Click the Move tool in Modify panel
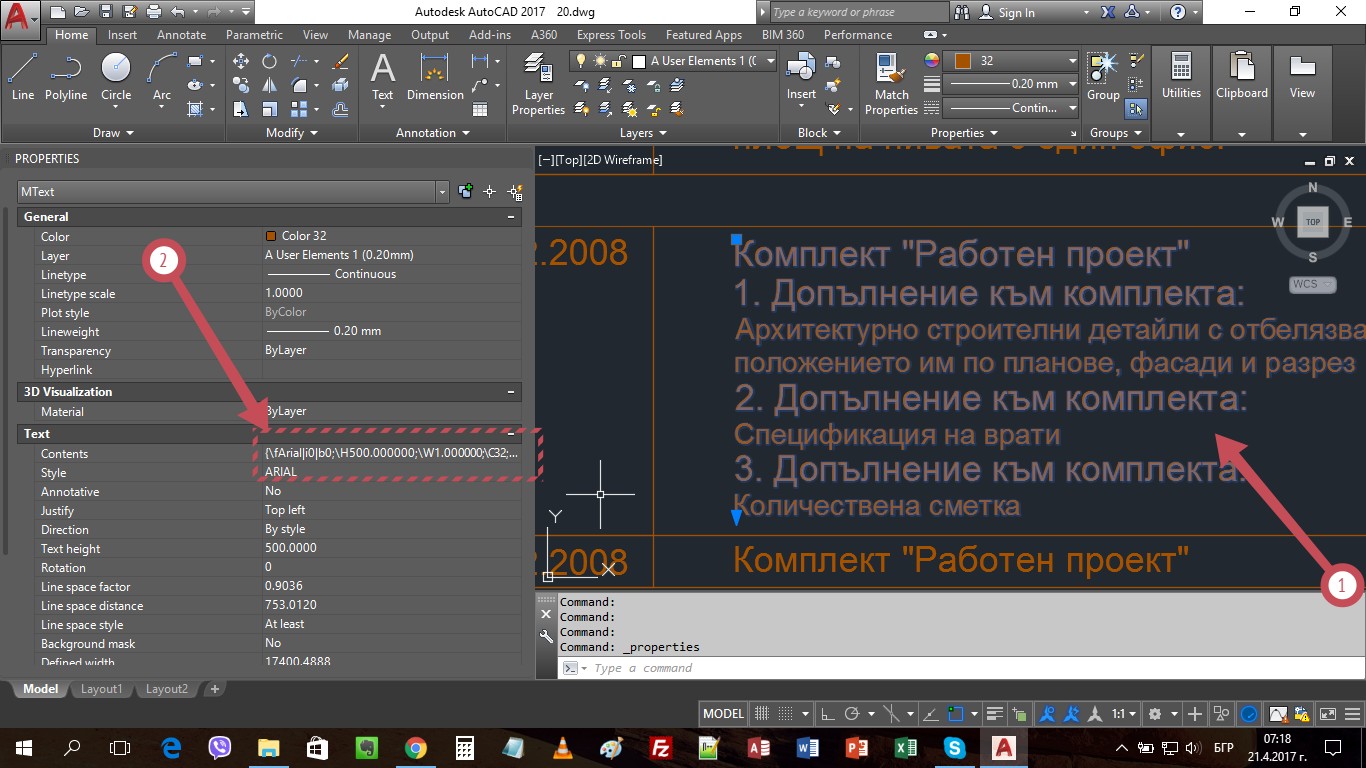Image resolution: width=1366 pixels, height=768 pixels. pos(241,61)
